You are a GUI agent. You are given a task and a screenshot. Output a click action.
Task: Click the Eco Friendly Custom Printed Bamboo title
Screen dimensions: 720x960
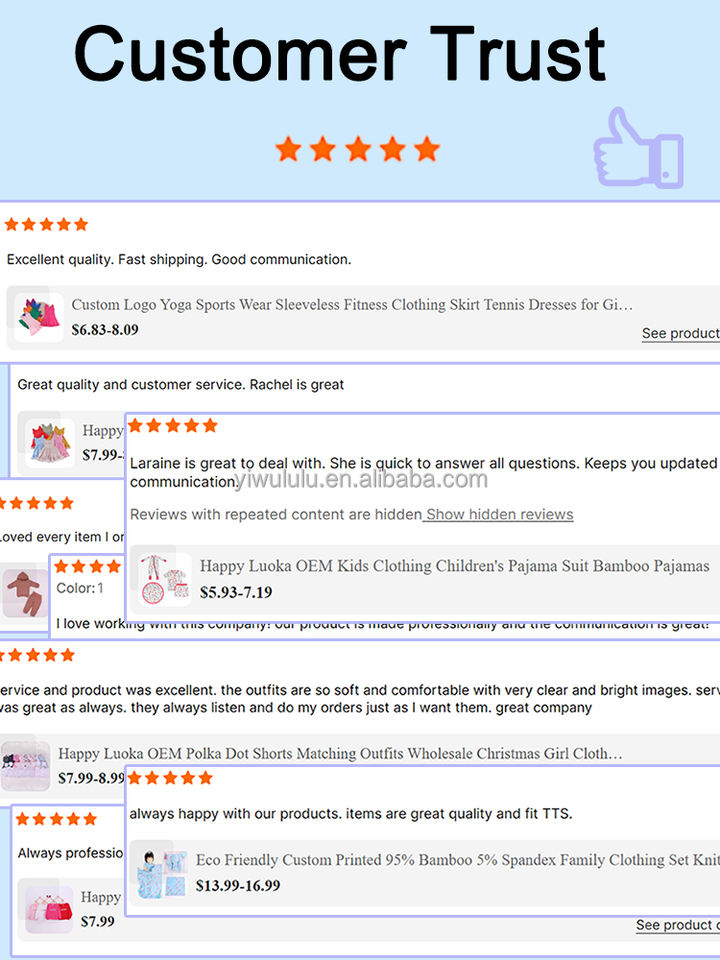[457, 860]
